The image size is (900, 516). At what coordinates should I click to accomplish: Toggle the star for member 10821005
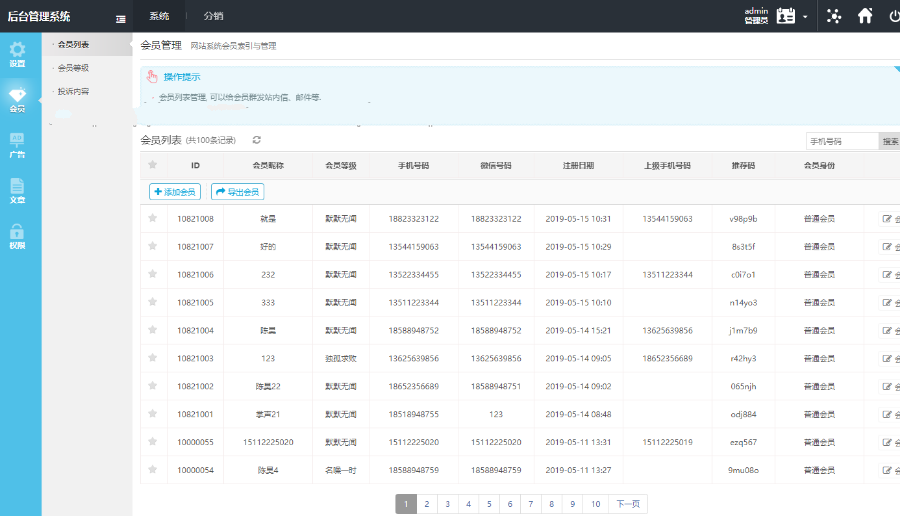tap(153, 302)
